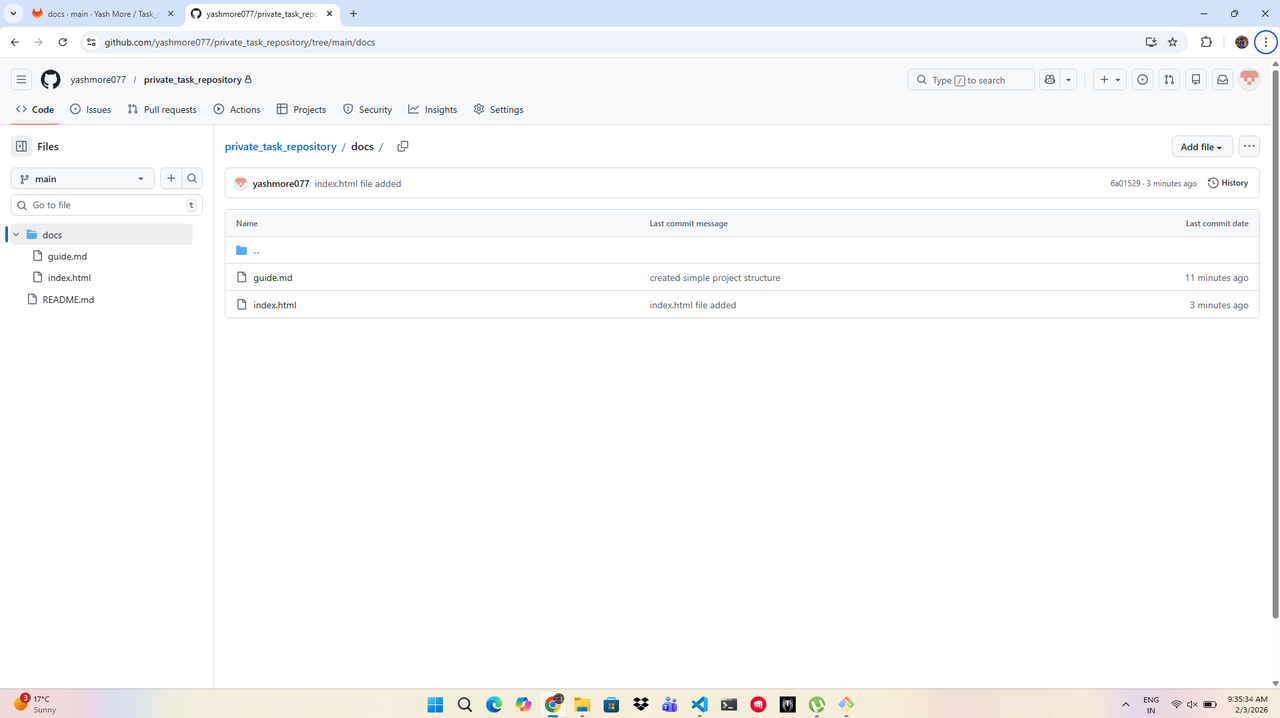Open the Windows Start button
The width and height of the screenshot is (1280, 718).
(435, 704)
